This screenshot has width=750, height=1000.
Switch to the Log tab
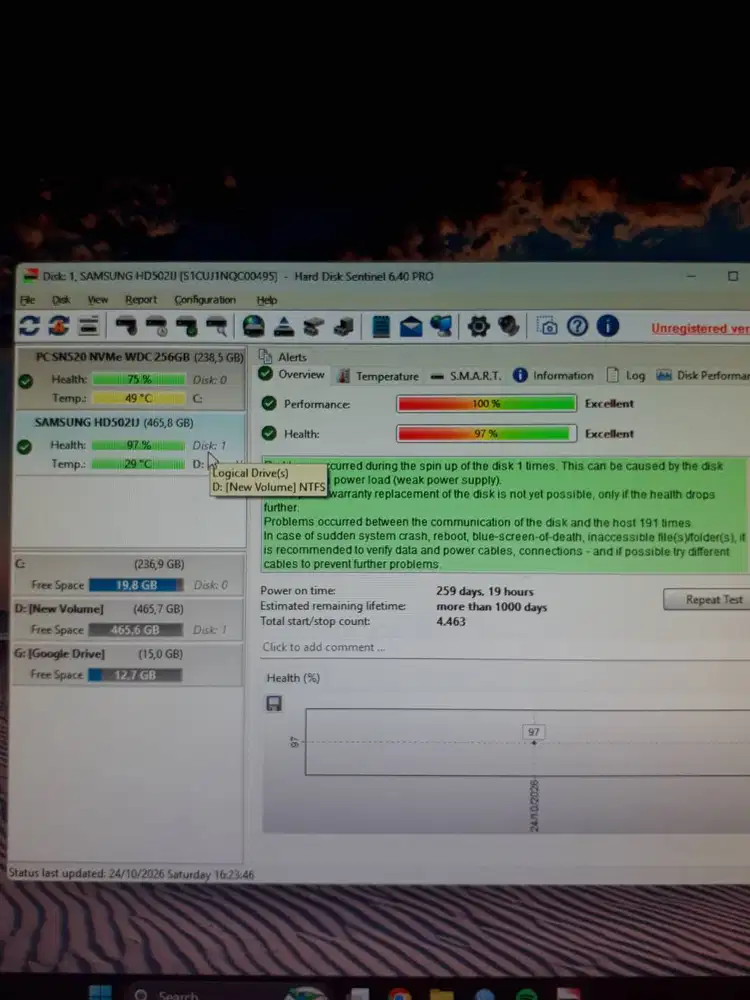(626, 375)
